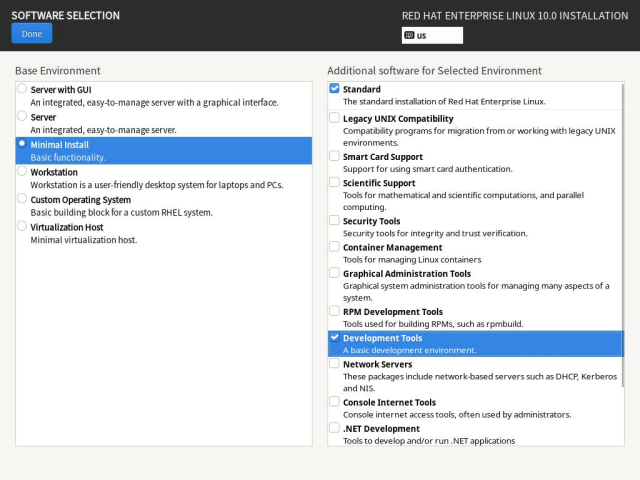Select the Custom Operating System radio button
Screen dimensions: 640x480
22,198
